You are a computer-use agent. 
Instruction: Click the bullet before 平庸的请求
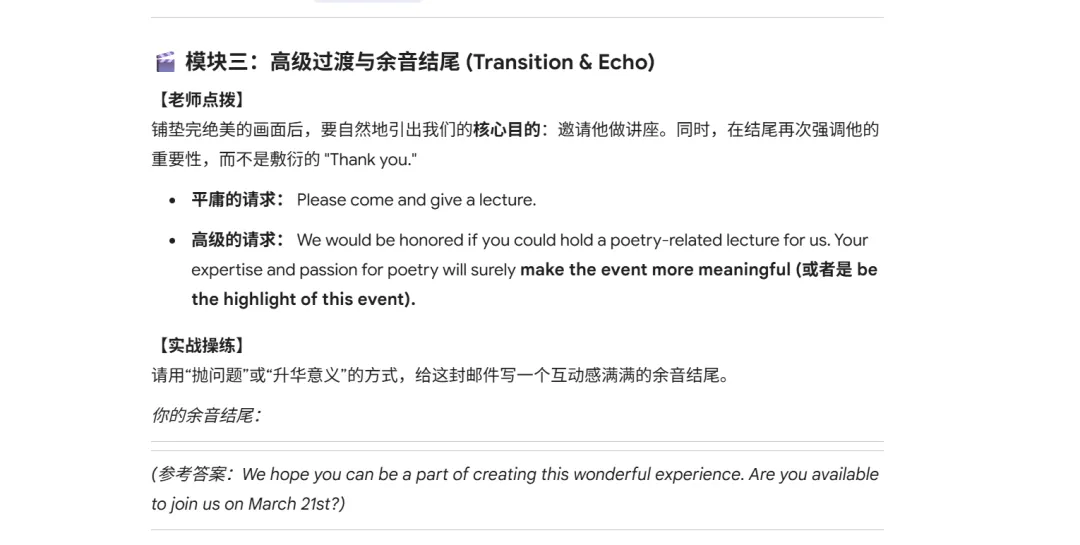(x=172, y=200)
